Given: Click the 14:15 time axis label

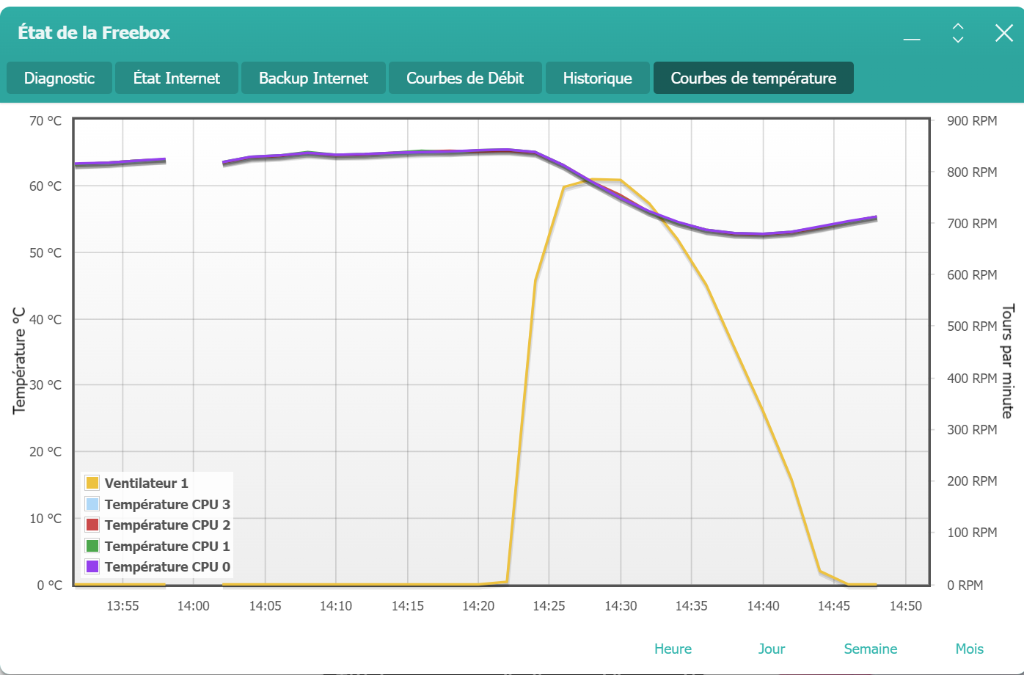Looking at the screenshot, I should (x=408, y=606).
